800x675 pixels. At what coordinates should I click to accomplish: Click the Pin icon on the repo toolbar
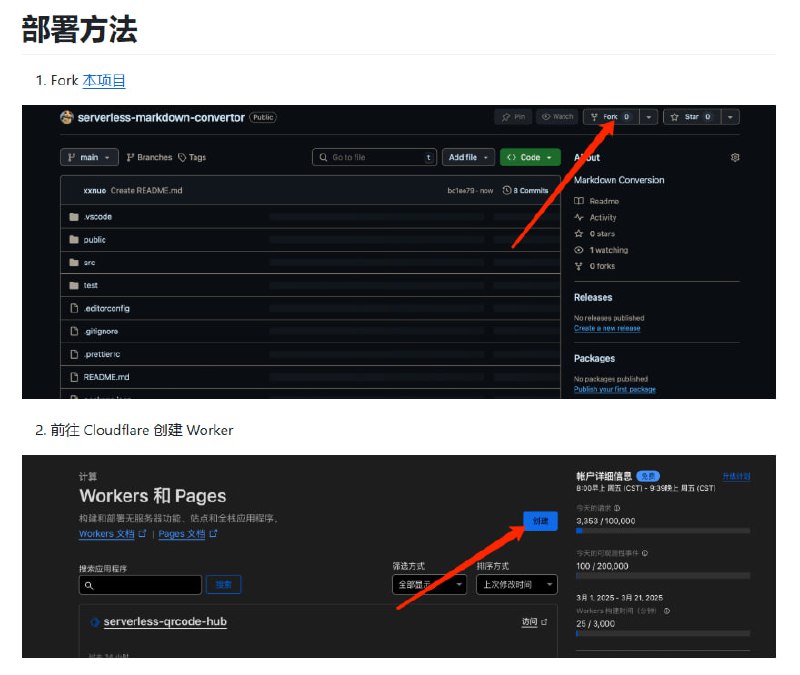pyautogui.click(x=506, y=116)
